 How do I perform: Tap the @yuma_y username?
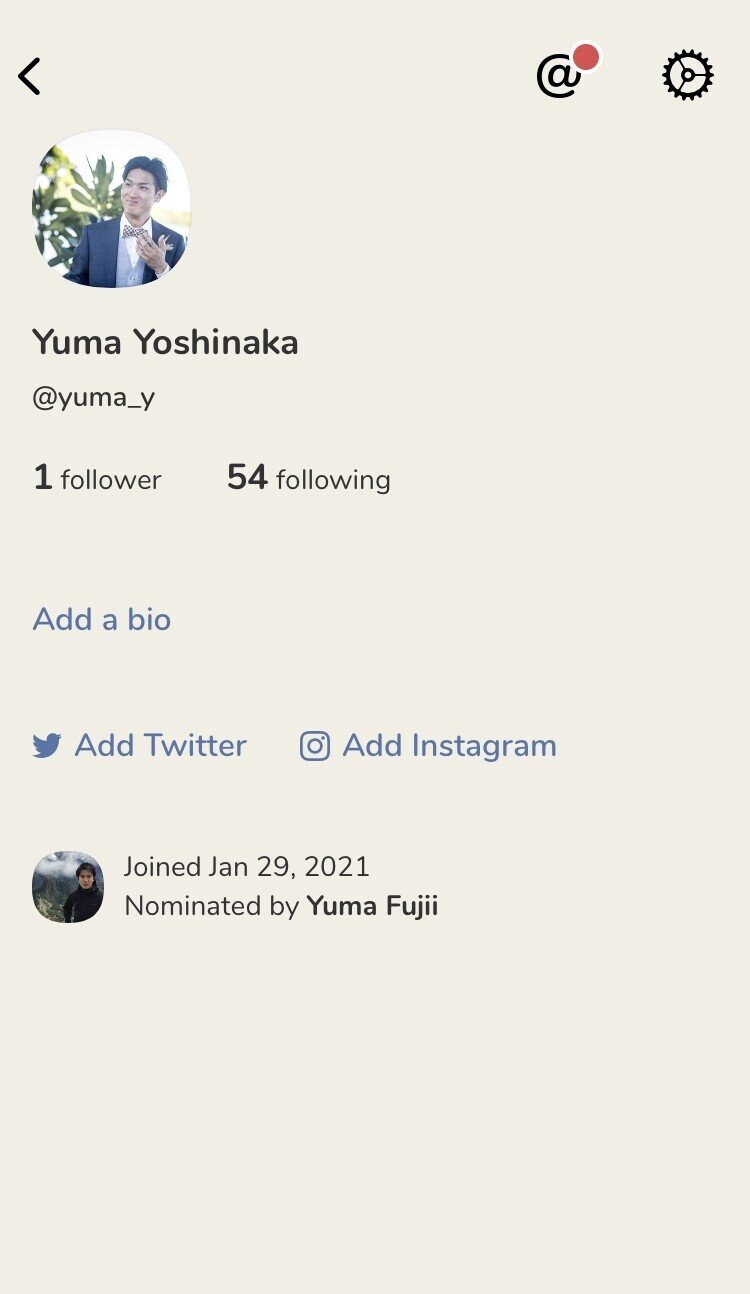[94, 398]
